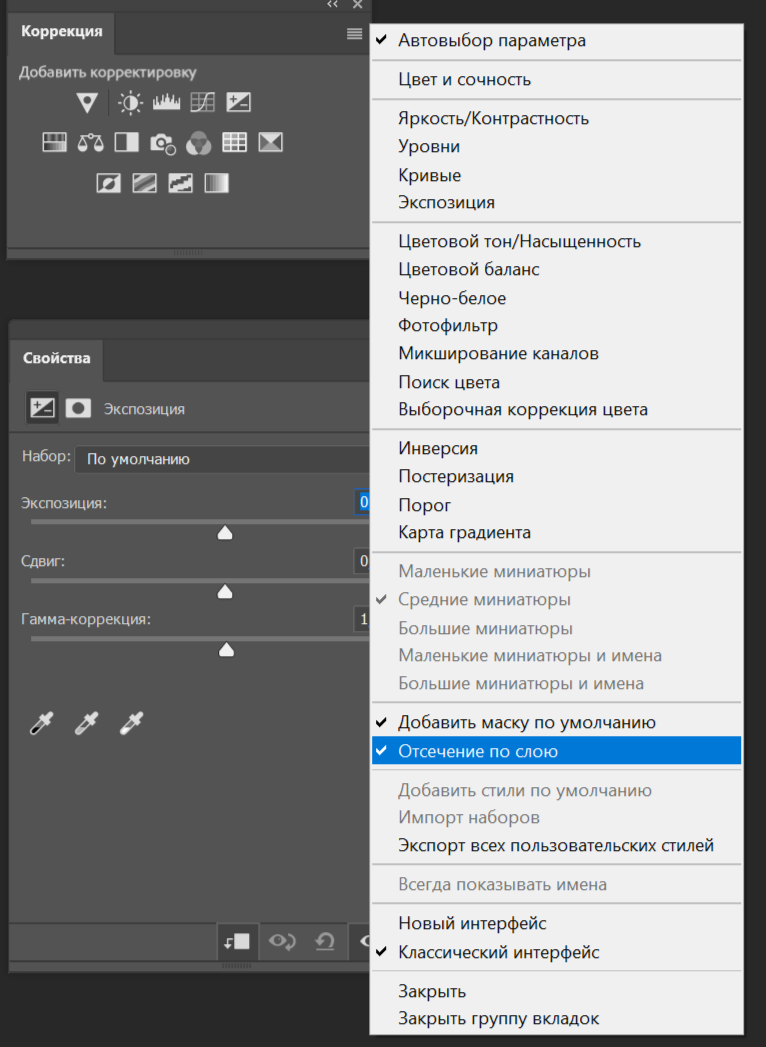The image size is (766, 1047).
Task: Click the Гамма-коррекция slider handle
Action: [226, 649]
